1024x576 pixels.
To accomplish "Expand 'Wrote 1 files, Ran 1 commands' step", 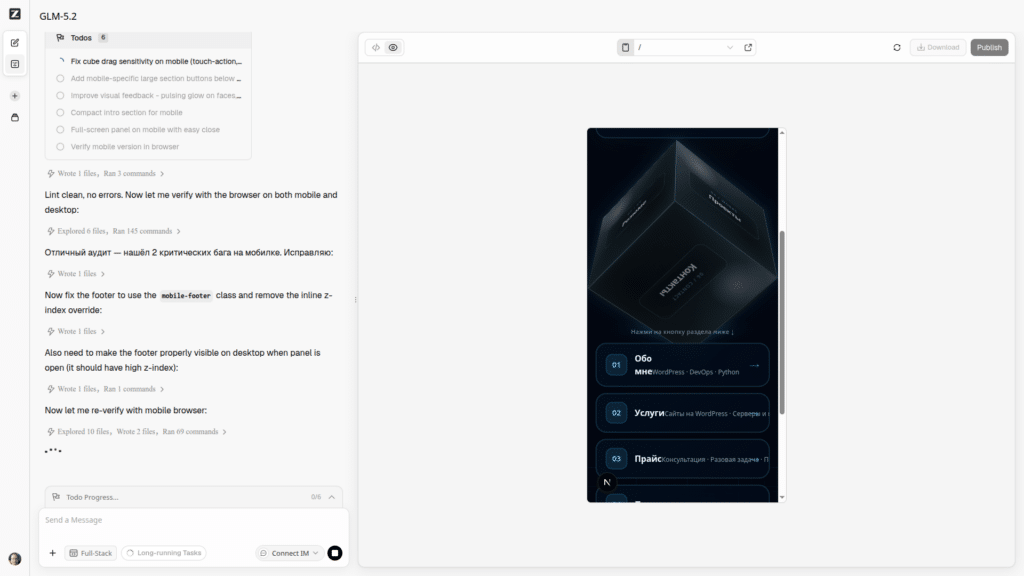I will tap(106, 389).
